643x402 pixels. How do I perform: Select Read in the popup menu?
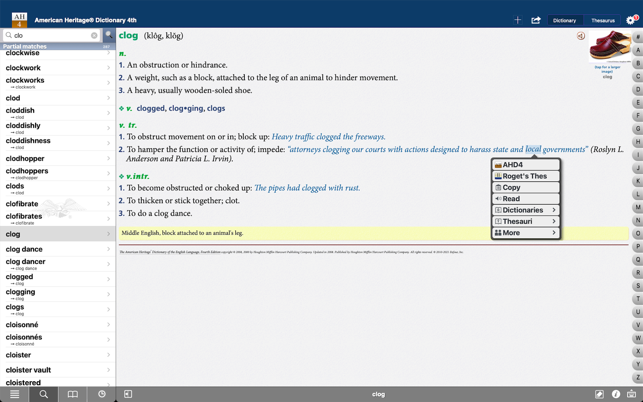526,199
